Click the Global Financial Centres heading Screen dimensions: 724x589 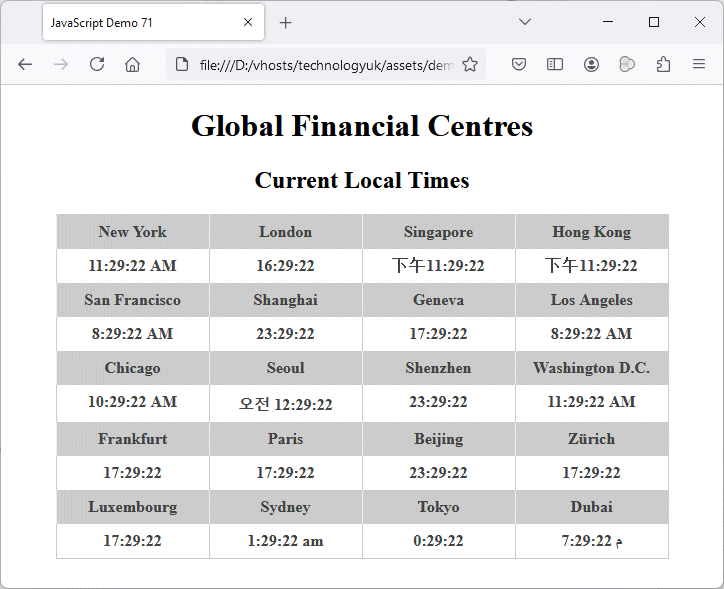click(362, 126)
